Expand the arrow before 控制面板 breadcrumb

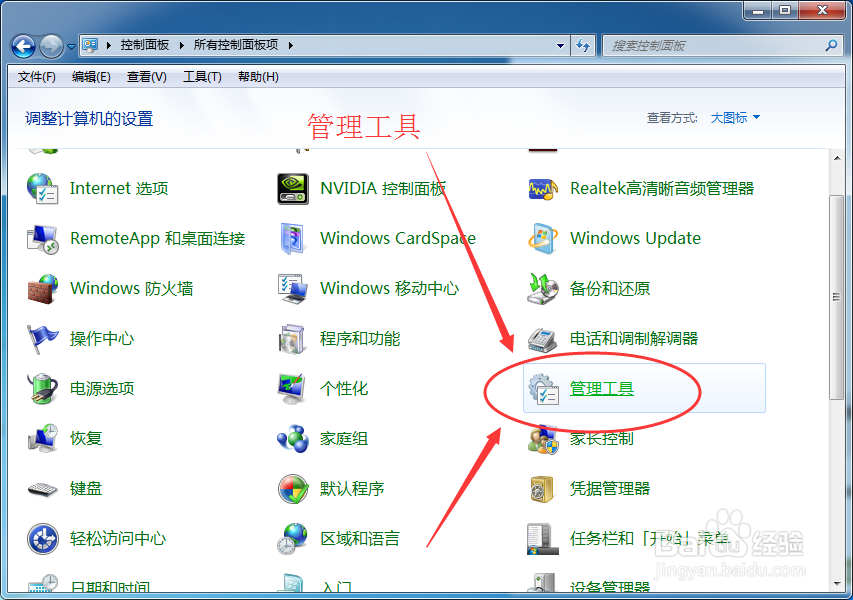(x=109, y=45)
